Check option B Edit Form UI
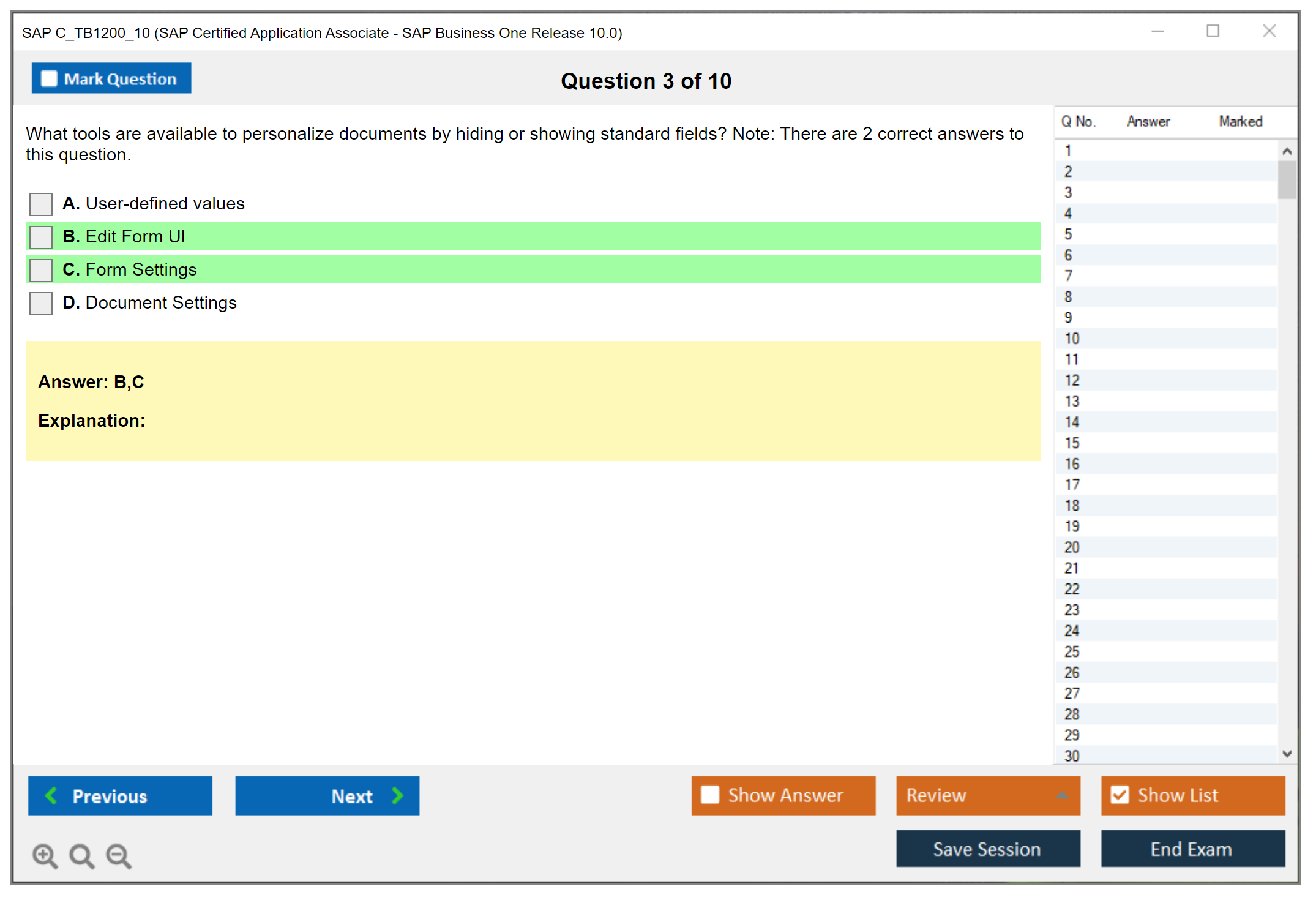Image resolution: width=1316 pixels, height=900 pixels. point(41,237)
